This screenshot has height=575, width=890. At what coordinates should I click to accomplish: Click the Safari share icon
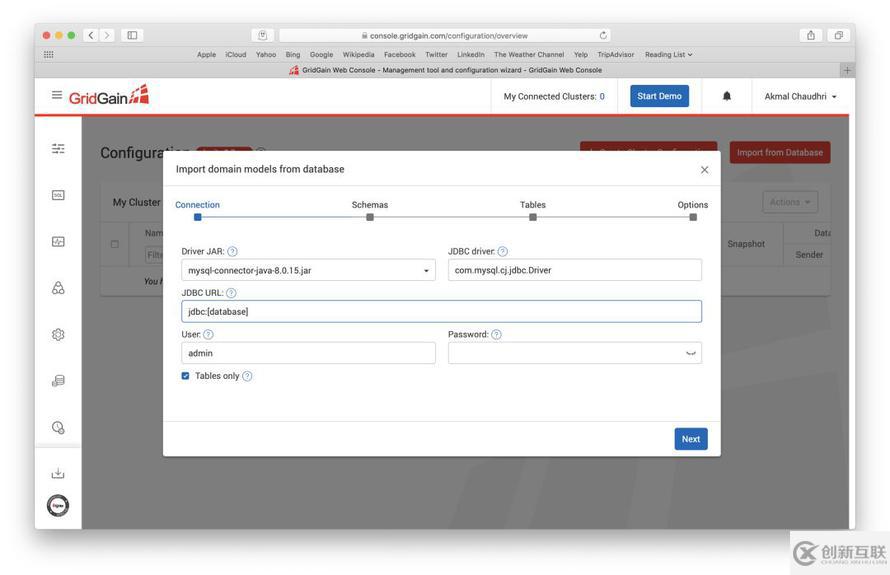click(811, 35)
